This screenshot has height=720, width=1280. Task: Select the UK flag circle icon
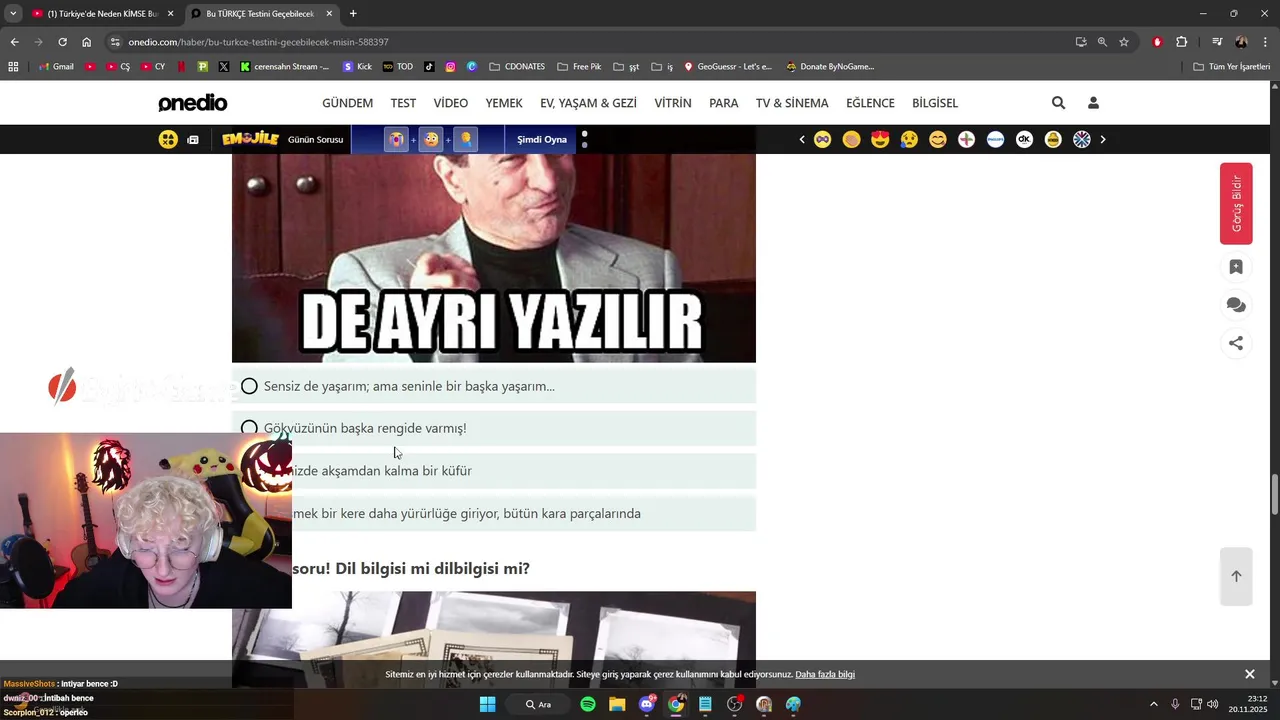(1082, 140)
